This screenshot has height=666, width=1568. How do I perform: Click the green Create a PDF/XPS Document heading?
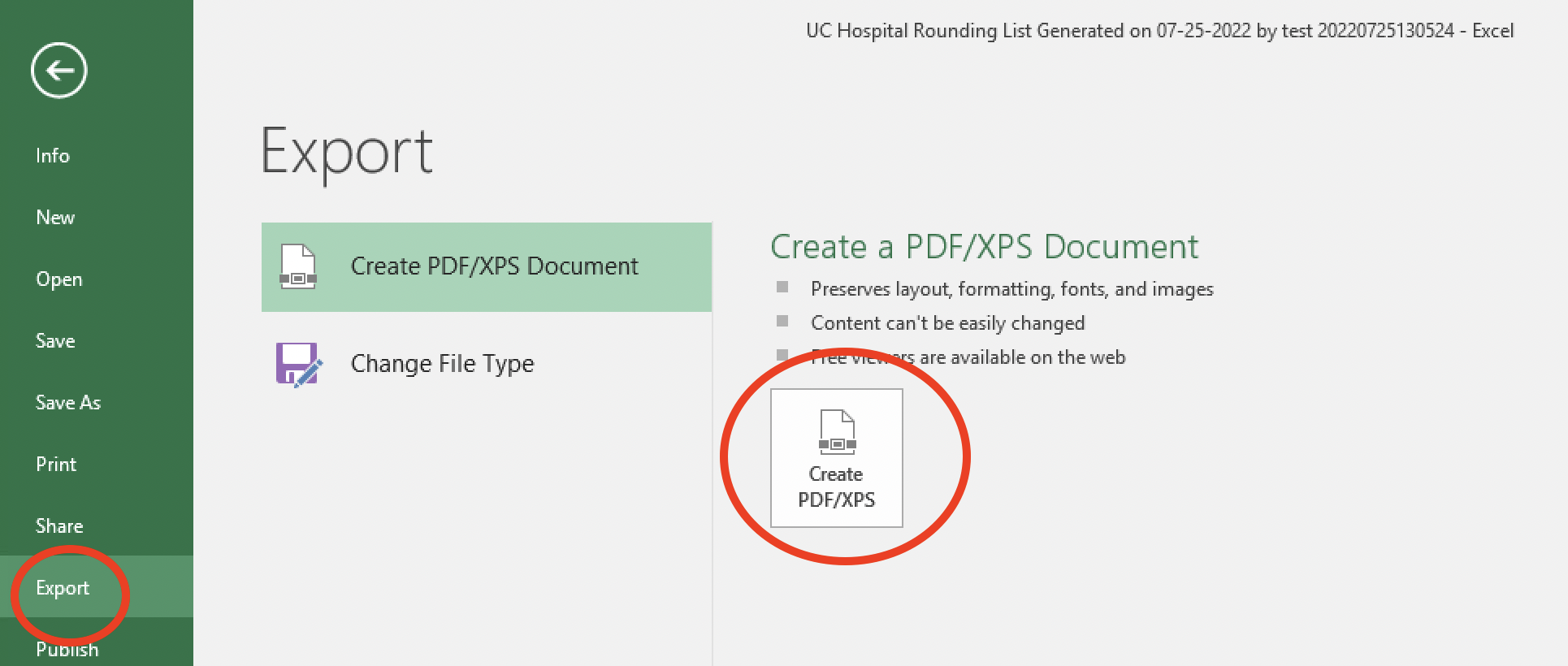point(984,247)
